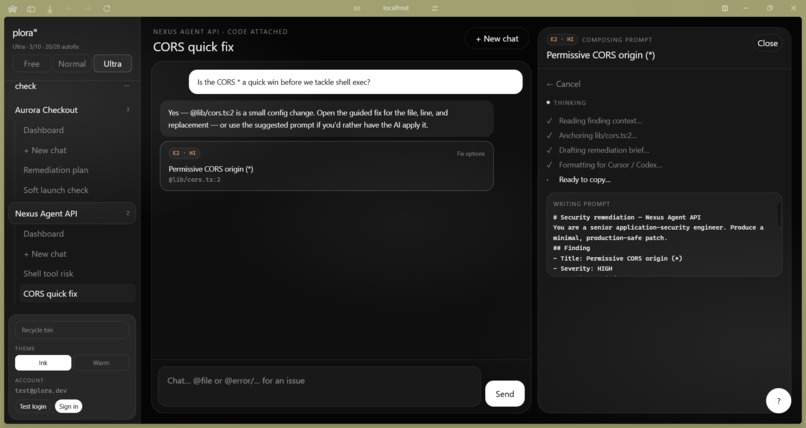Click the localhost address text
Viewport: 806px width, 428px height.
tap(396, 8)
